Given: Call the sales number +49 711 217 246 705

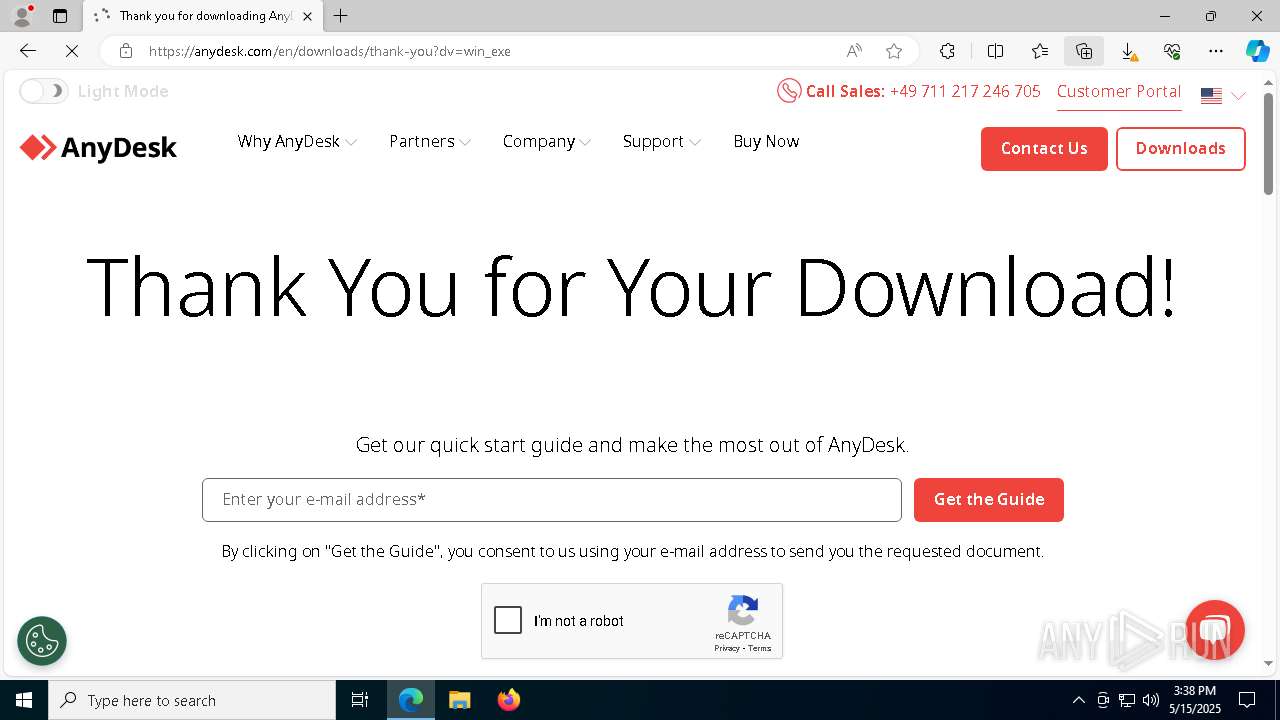Looking at the screenshot, I should 965,91.
